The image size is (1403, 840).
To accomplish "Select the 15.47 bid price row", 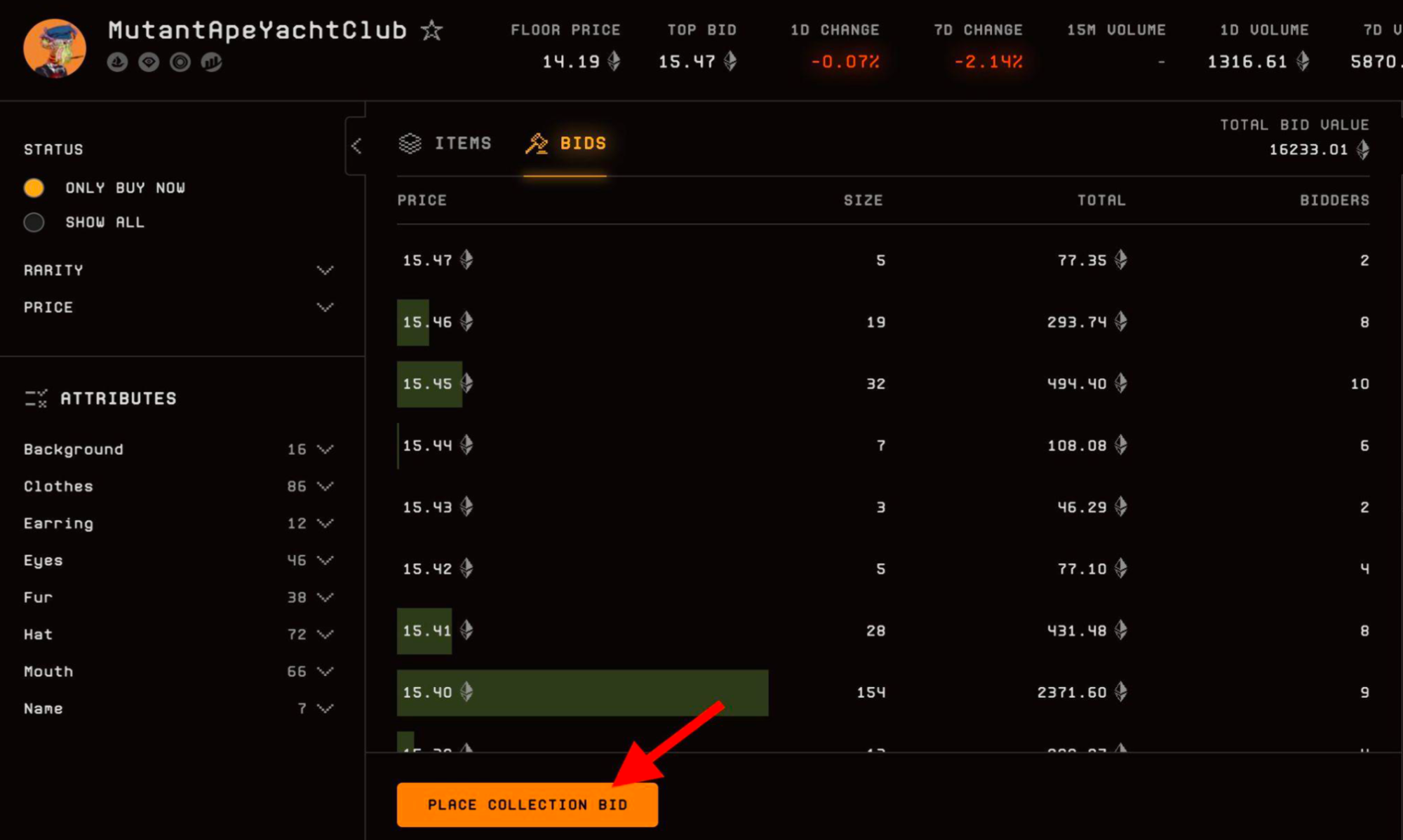I will click(x=883, y=261).
